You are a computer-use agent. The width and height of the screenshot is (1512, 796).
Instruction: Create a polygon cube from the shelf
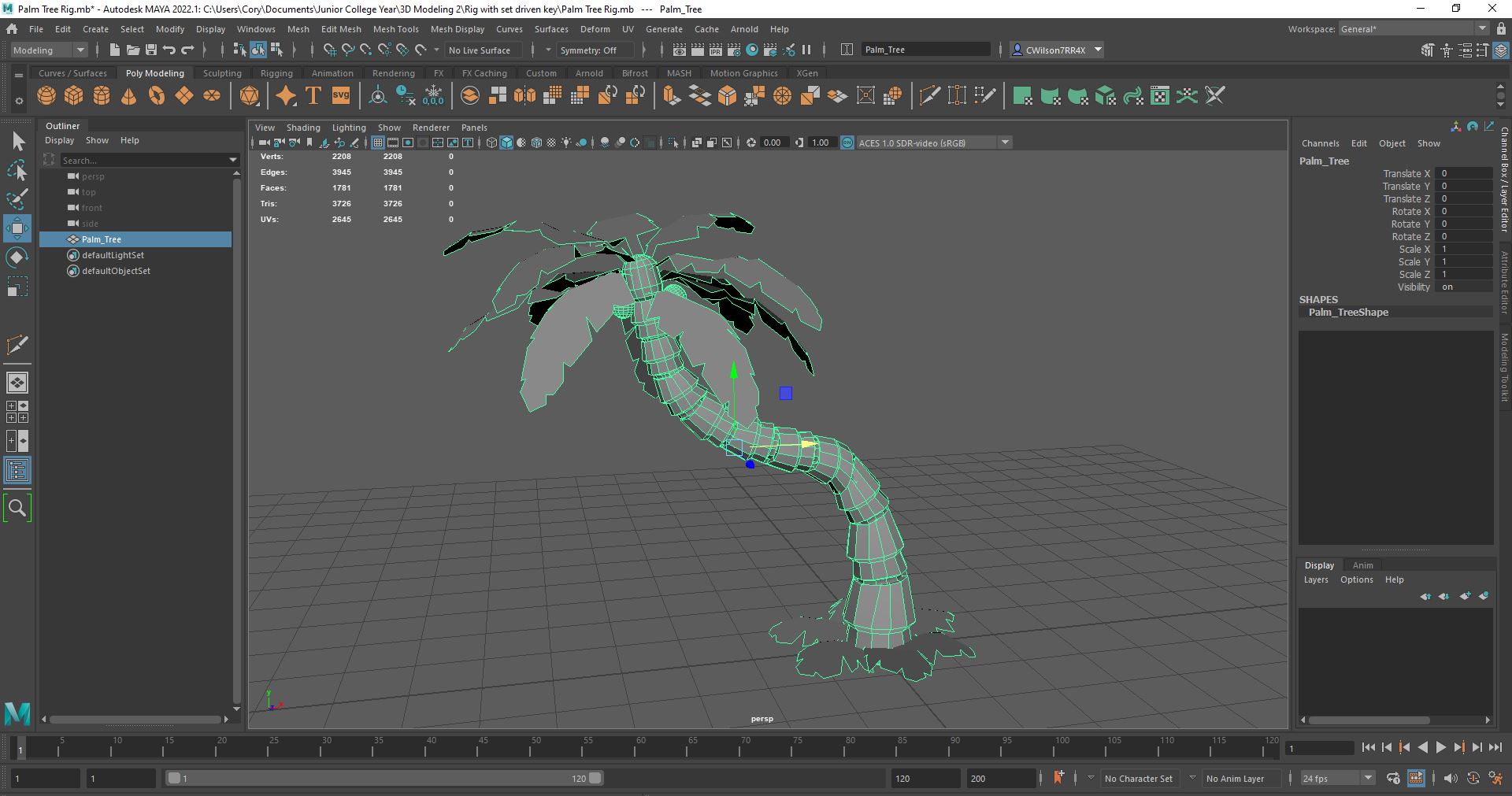pyautogui.click(x=74, y=96)
